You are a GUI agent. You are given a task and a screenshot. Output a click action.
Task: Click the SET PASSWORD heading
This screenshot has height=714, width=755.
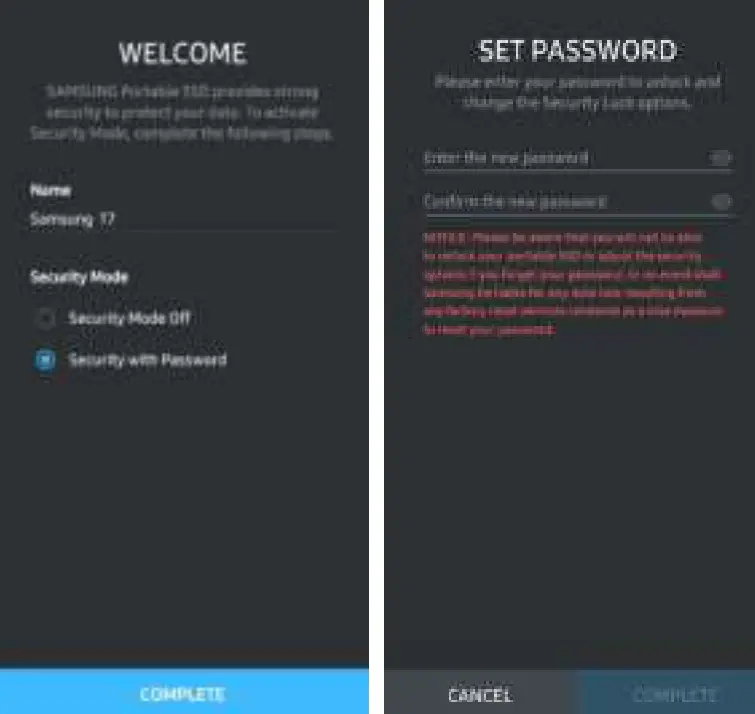tap(578, 51)
